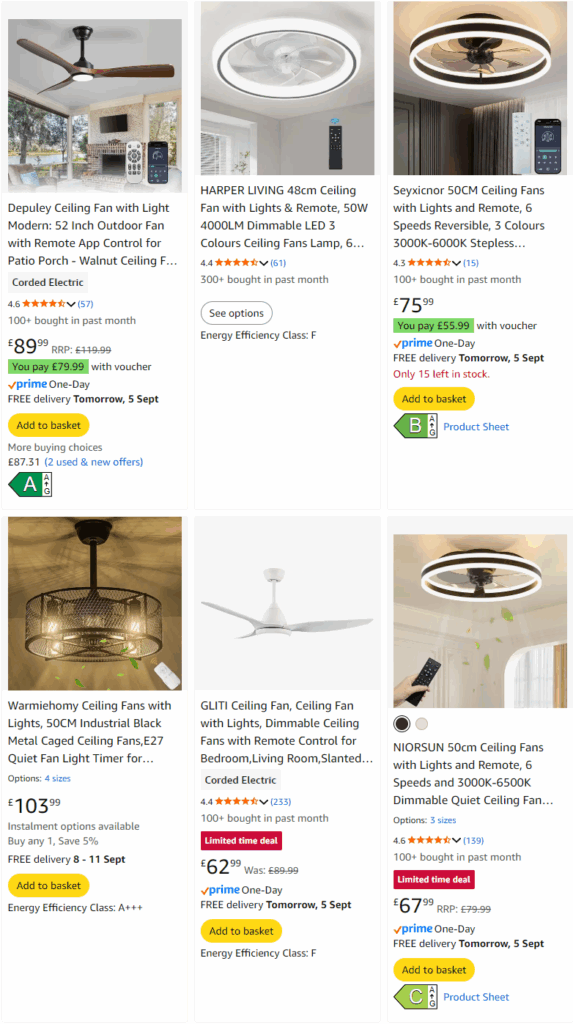573x1024 pixels.
Task: Select the dark brown colour swatch
Action: [402, 724]
